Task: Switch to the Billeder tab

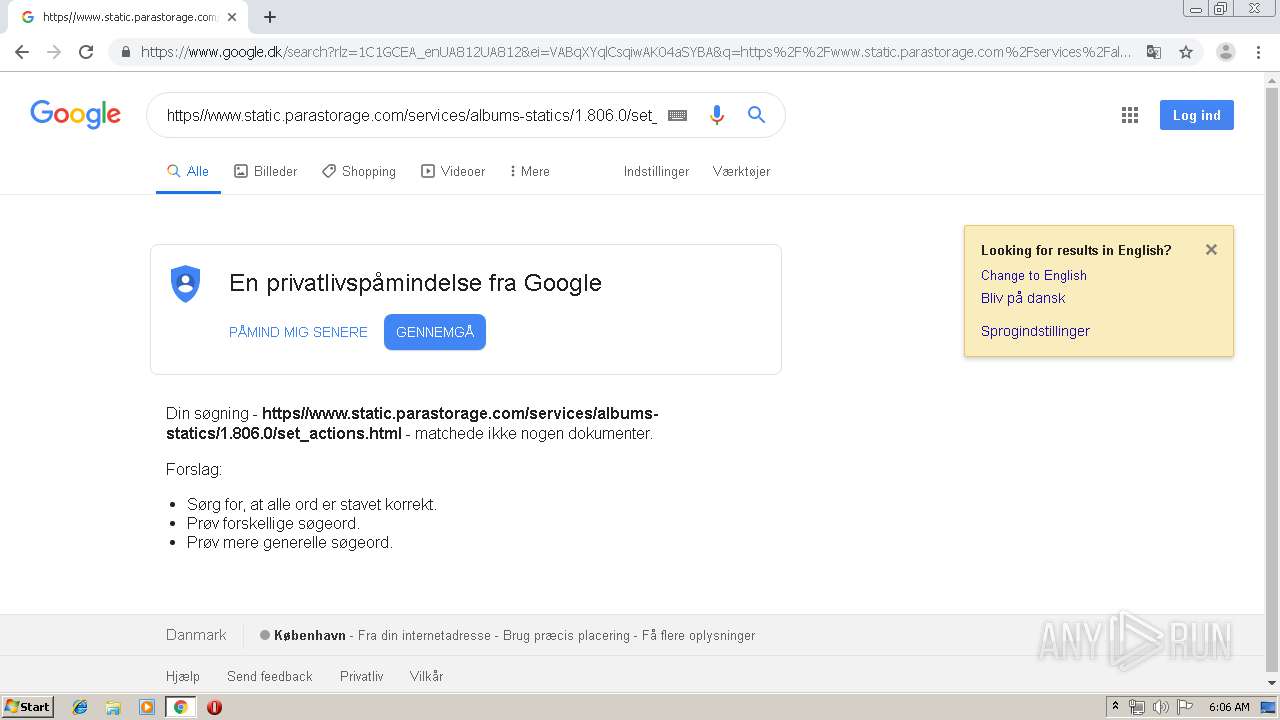Action: coord(265,171)
